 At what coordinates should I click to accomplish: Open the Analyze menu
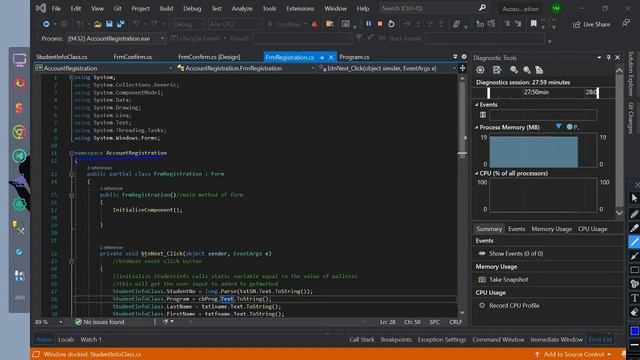click(x=242, y=8)
